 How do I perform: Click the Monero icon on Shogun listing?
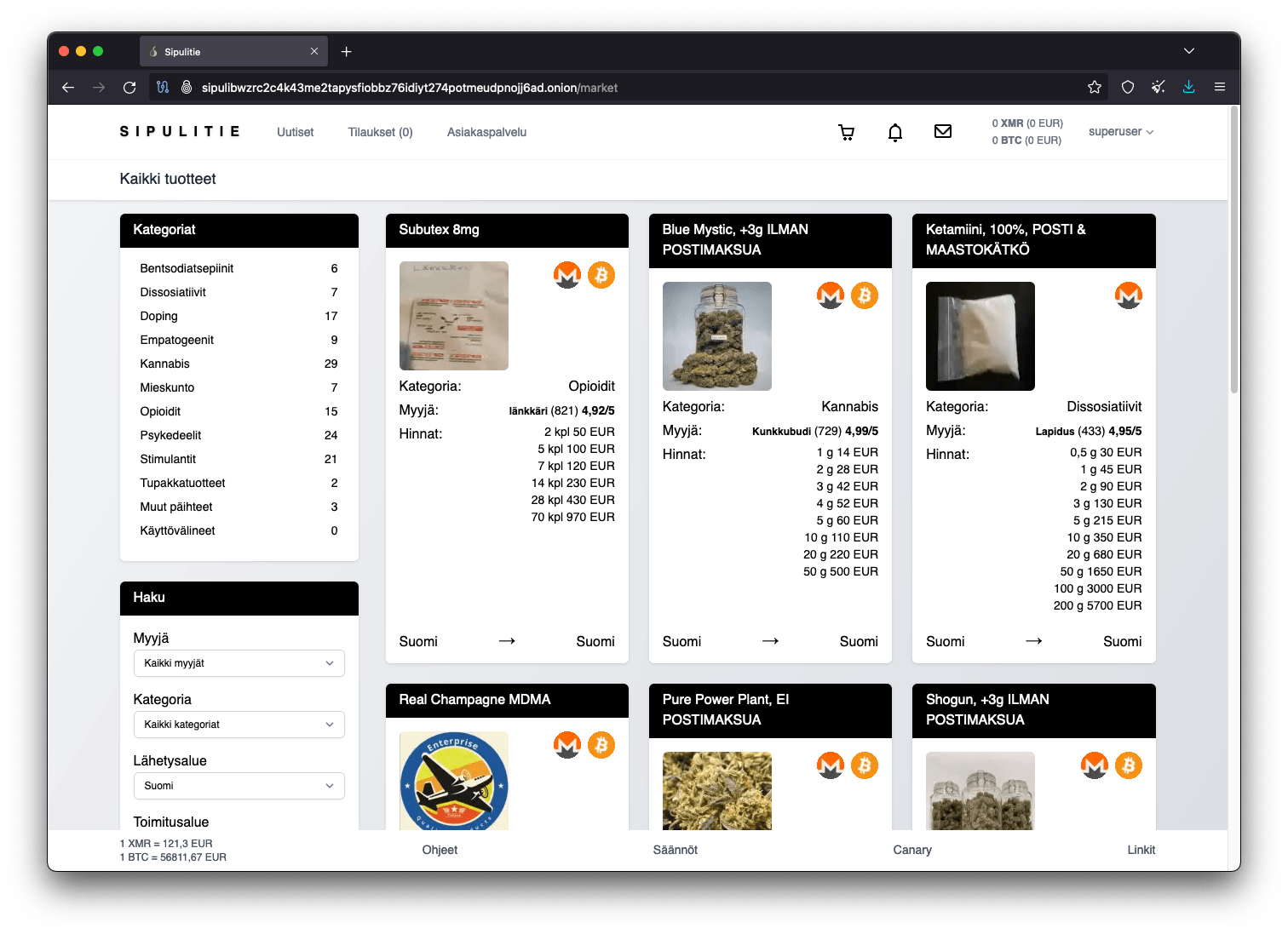coord(1095,765)
